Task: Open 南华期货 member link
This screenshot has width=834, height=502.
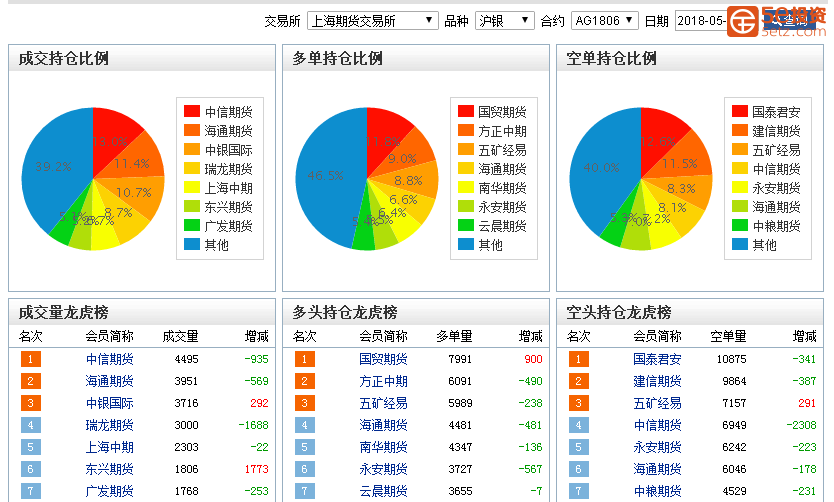Action: click(x=383, y=447)
